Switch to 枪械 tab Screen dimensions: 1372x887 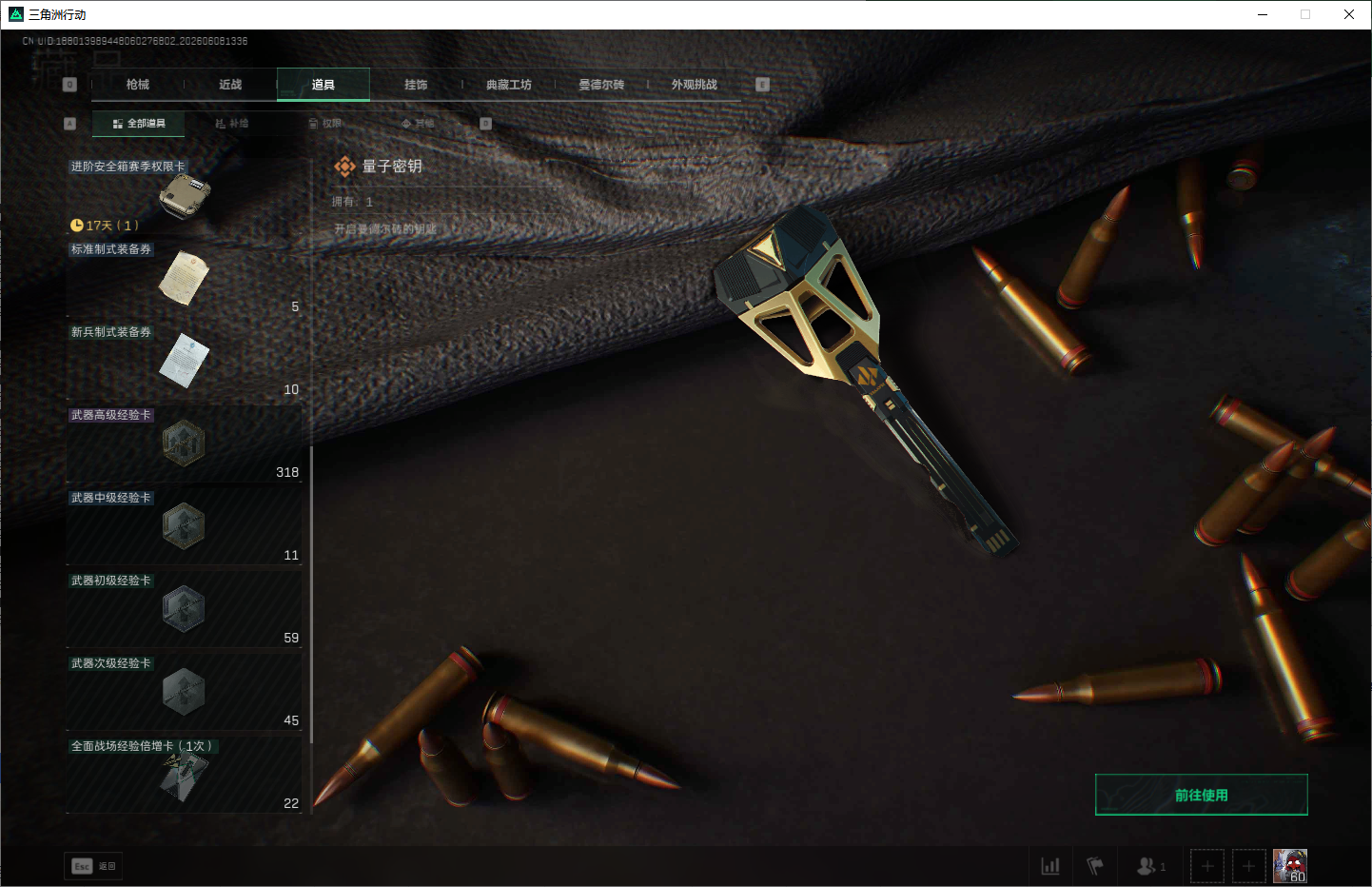click(138, 85)
